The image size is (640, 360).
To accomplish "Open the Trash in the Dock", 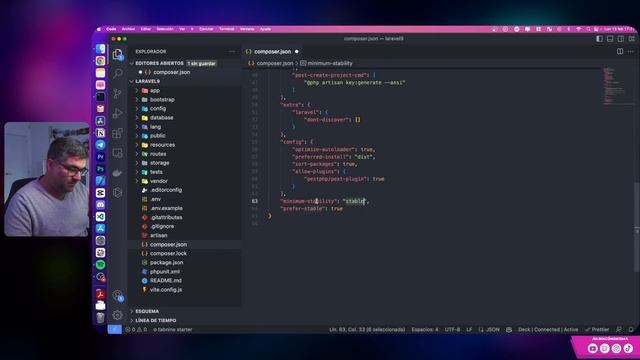I will (100, 317).
